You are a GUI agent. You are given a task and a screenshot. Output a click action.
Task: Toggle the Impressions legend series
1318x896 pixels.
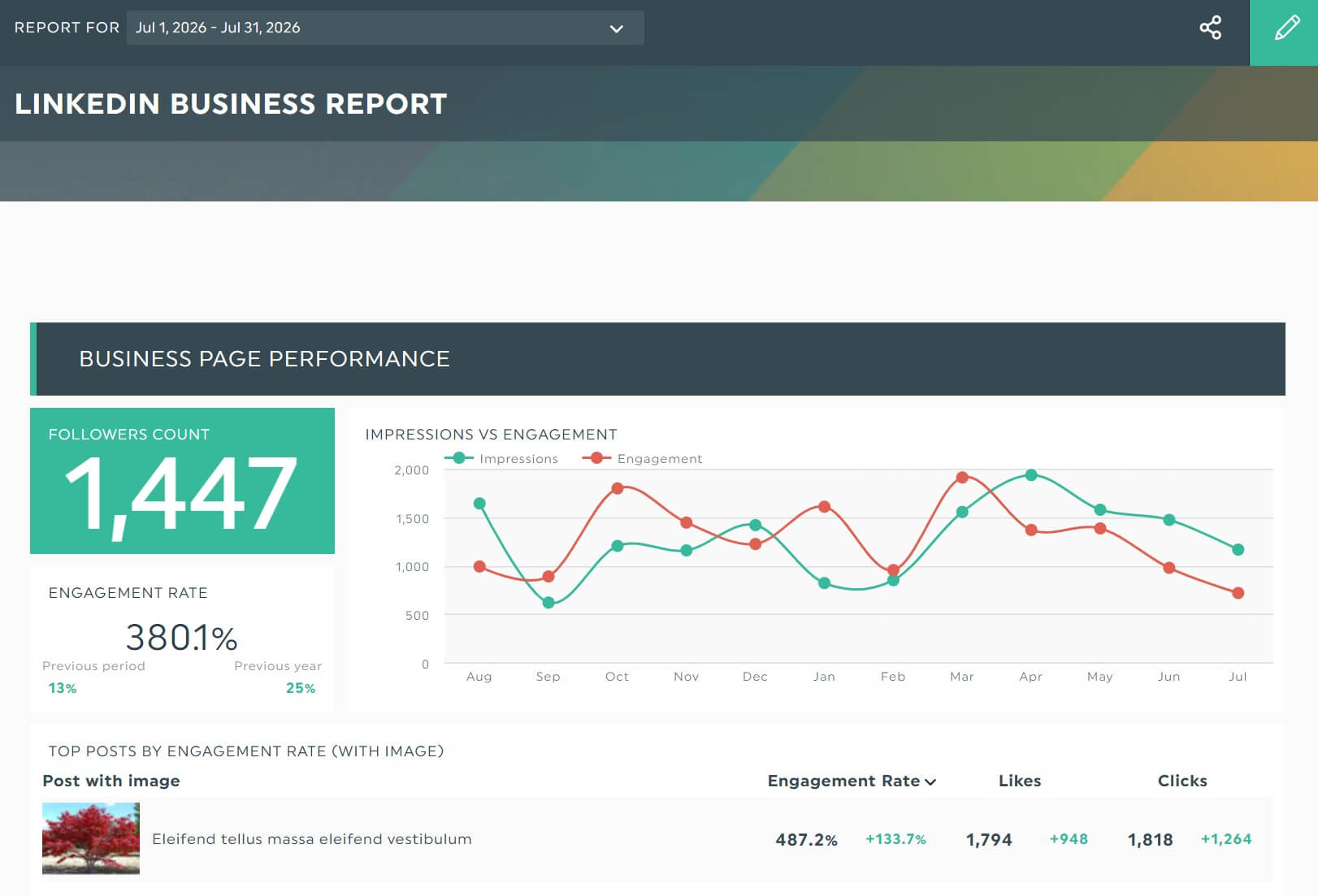pos(501,458)
